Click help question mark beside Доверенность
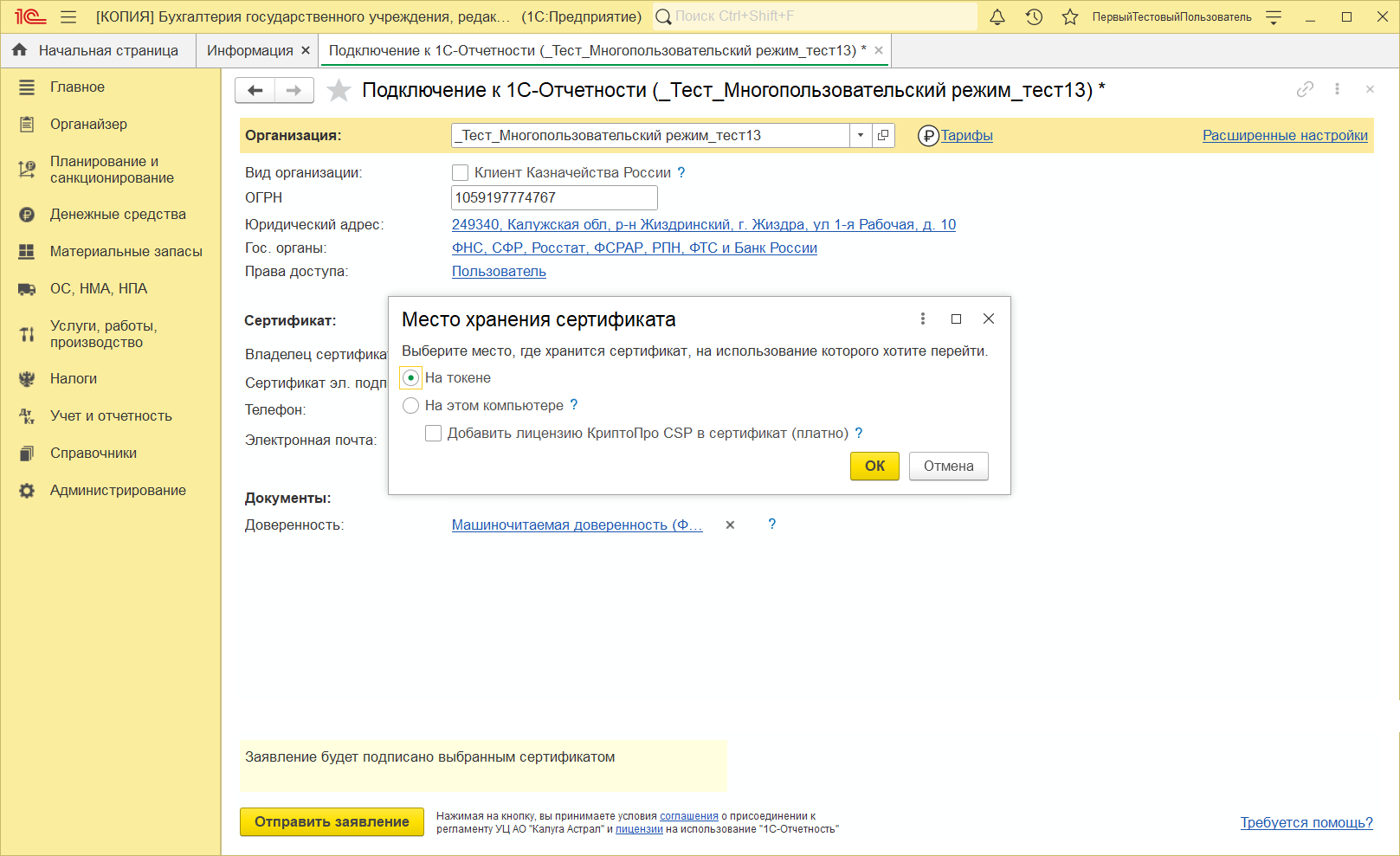The height and width of the screenshot is (856, 1400). [x=772, y=525]
